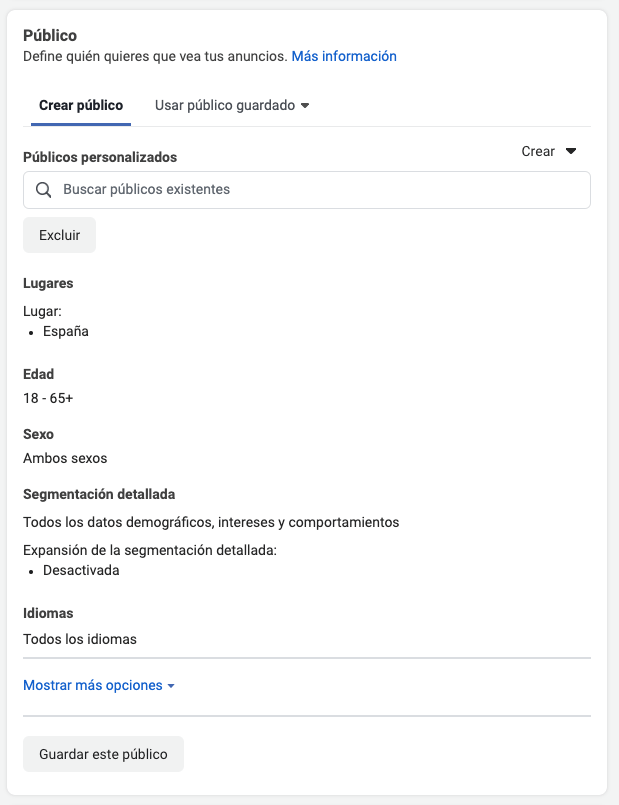This screenshot has height=805, width=619.
Task: Expand the Usar público guardado chevron
Action: click(305, 104)
